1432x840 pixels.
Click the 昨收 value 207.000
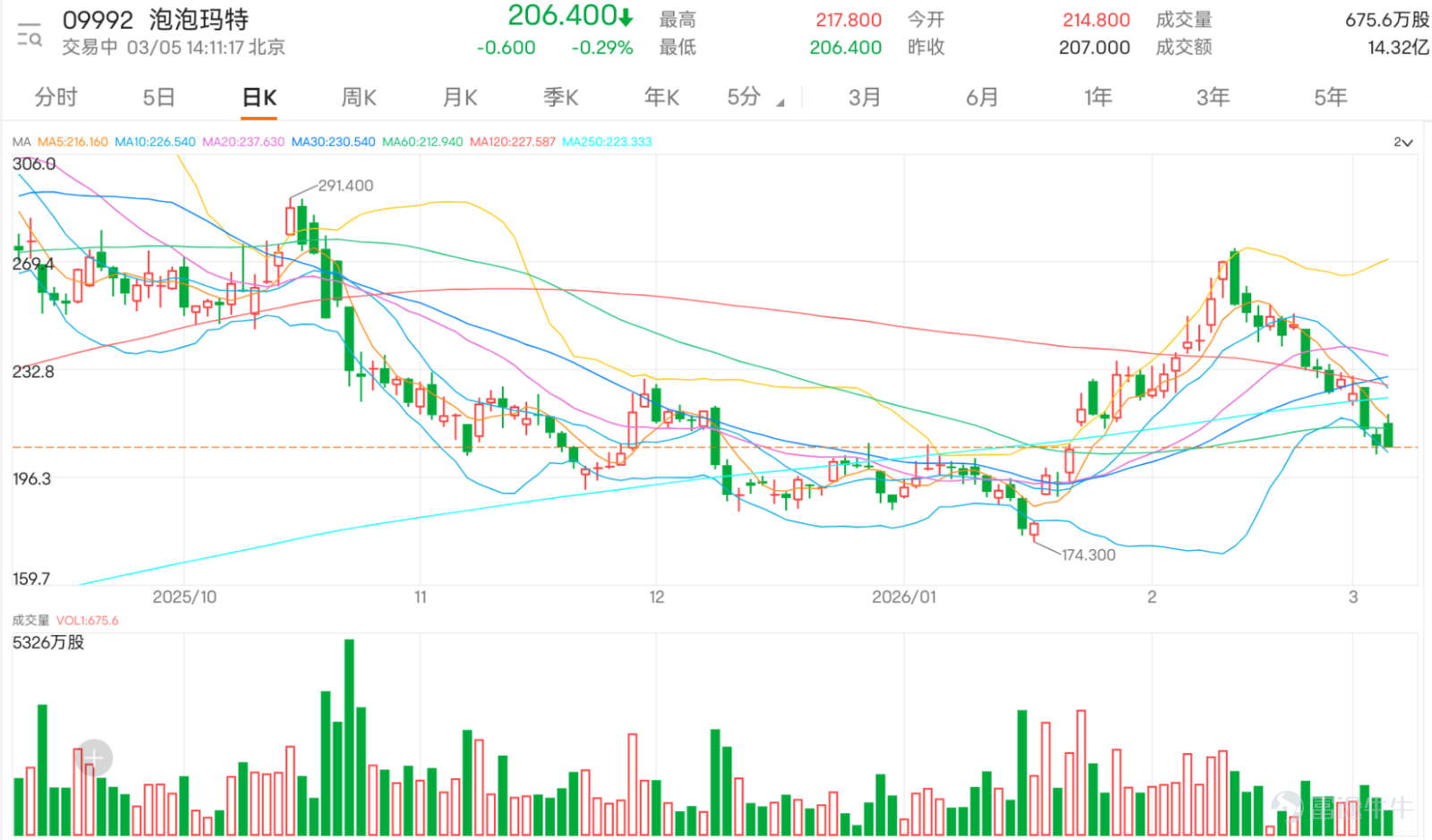tap(1095, 47)
